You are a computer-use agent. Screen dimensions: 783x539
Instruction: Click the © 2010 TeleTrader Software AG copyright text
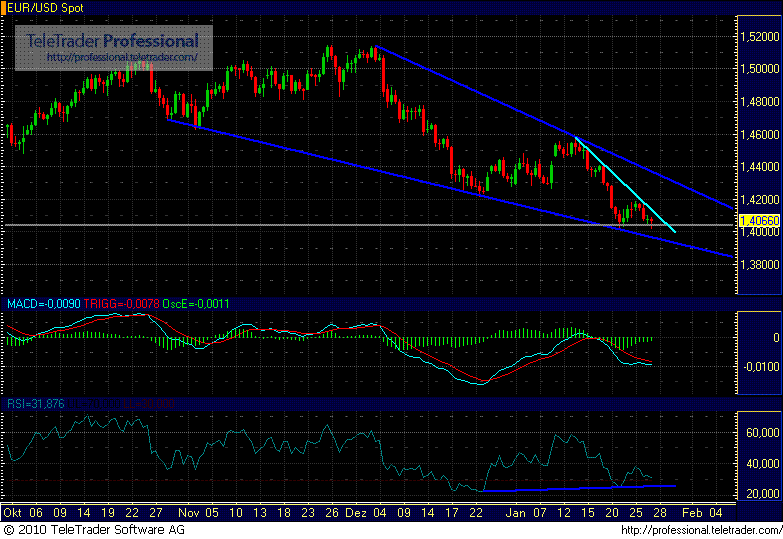94,530
